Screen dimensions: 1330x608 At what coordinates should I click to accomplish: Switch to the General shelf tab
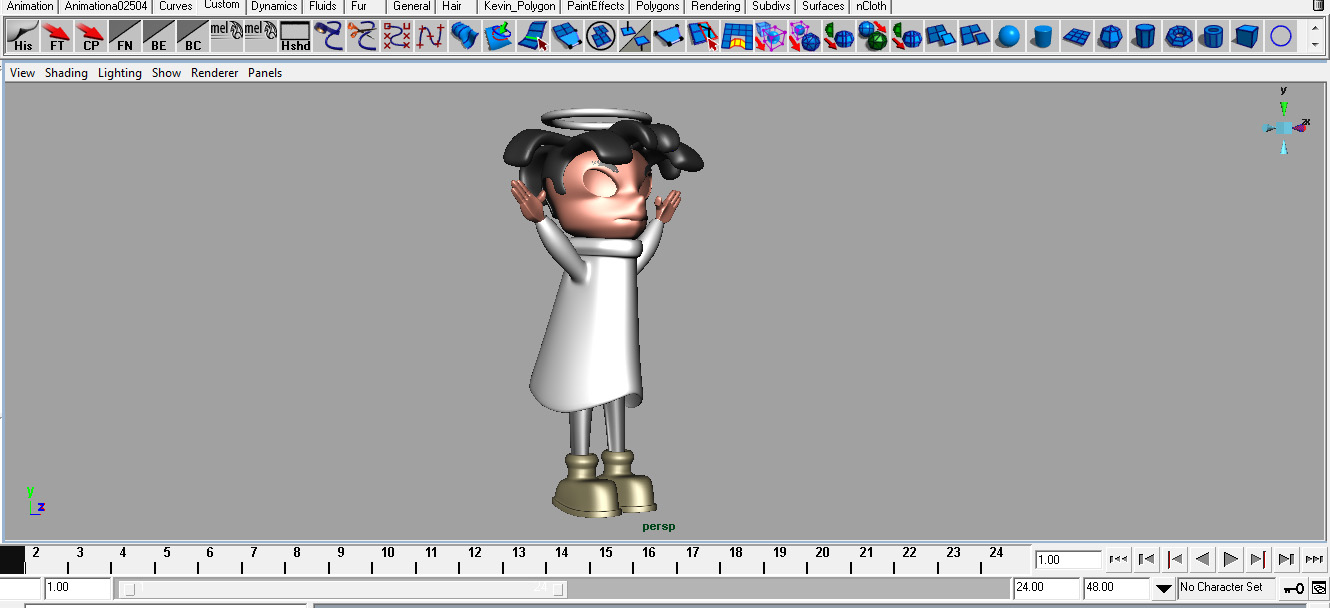[x=412, y=6]
